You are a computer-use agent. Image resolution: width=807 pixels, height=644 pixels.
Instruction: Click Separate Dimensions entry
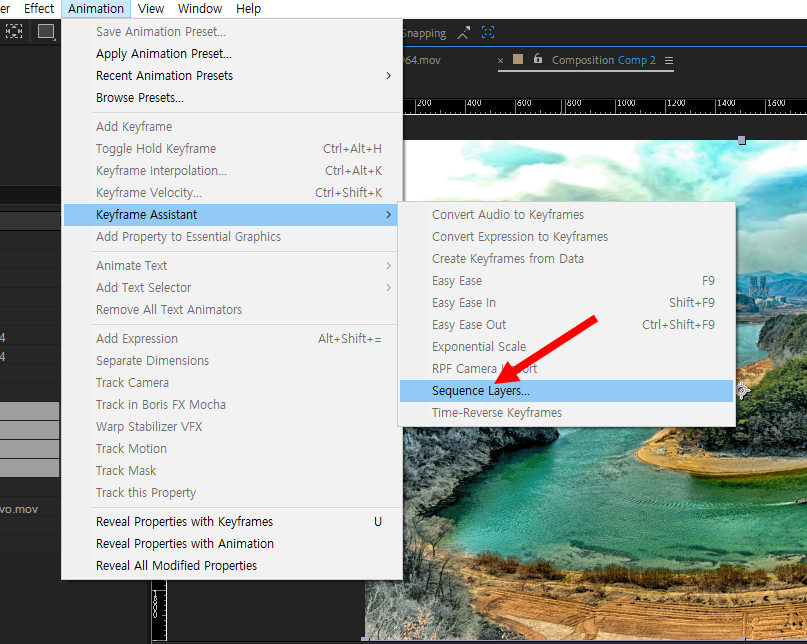[232, 361]
